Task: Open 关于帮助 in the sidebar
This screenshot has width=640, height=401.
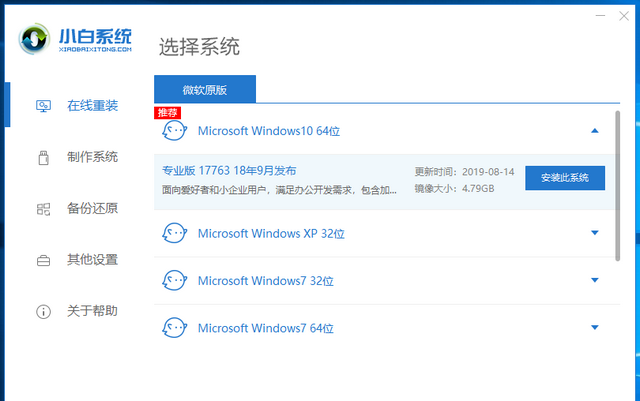Action: [92, 311]
